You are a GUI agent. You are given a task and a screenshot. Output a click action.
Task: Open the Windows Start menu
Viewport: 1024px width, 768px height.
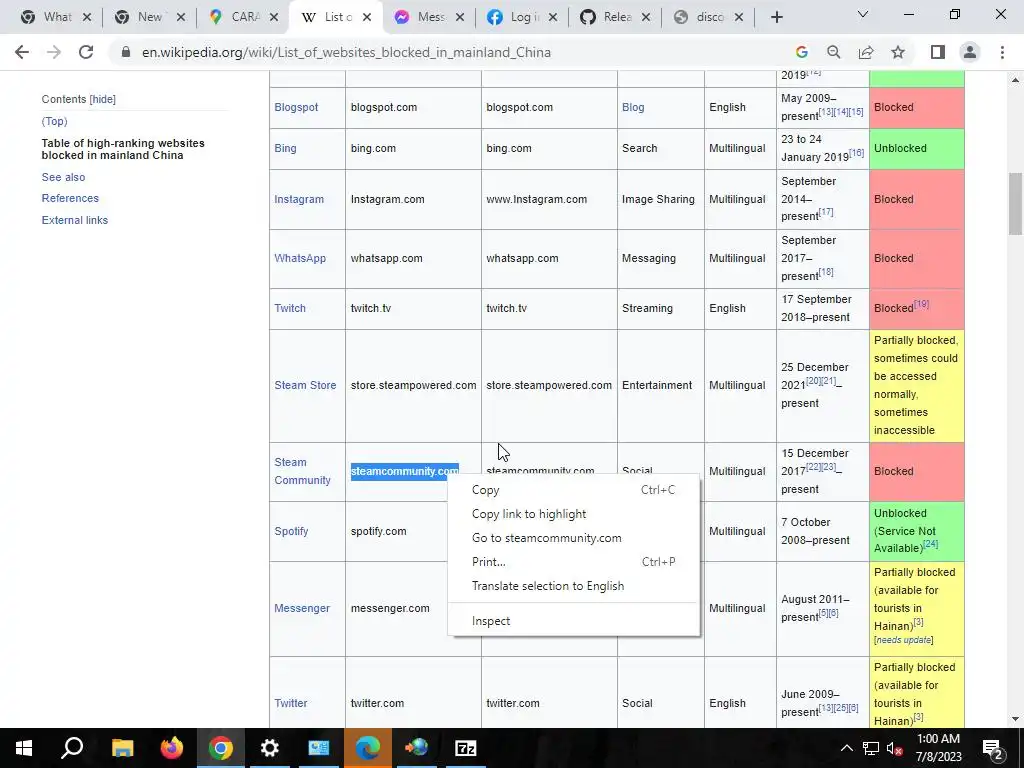point(24,748)
